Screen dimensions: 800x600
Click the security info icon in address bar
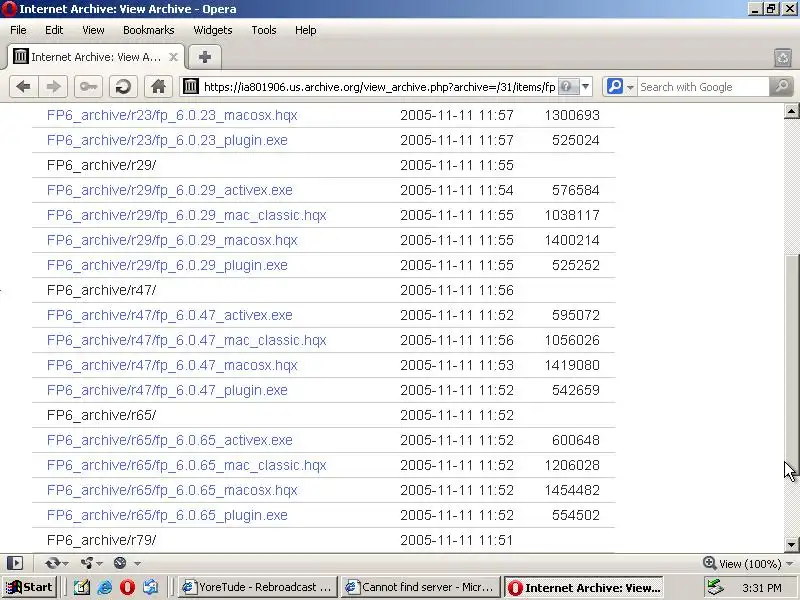pos(568,87)
